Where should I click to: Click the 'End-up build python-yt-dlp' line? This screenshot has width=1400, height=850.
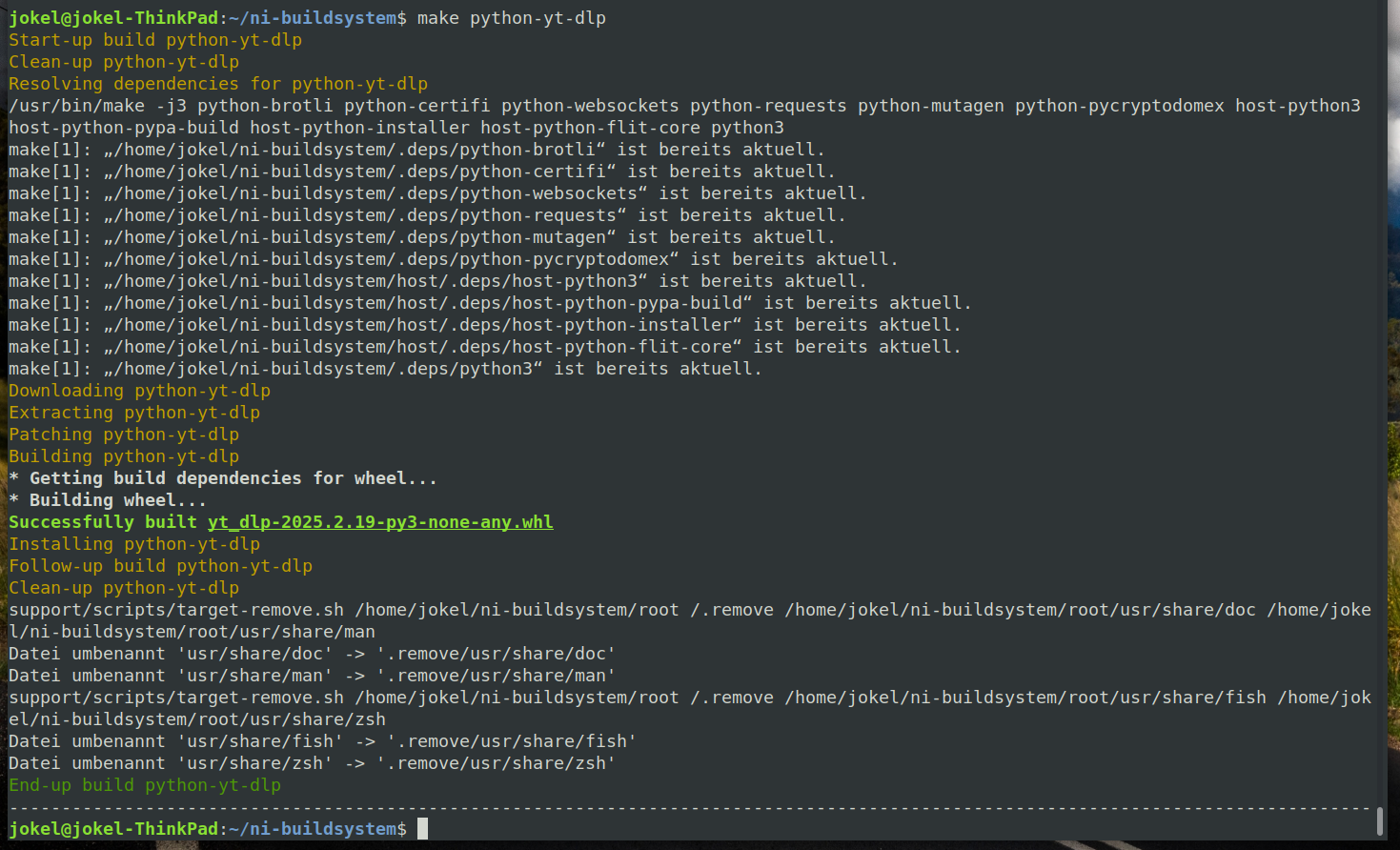[x=145, y=785]
